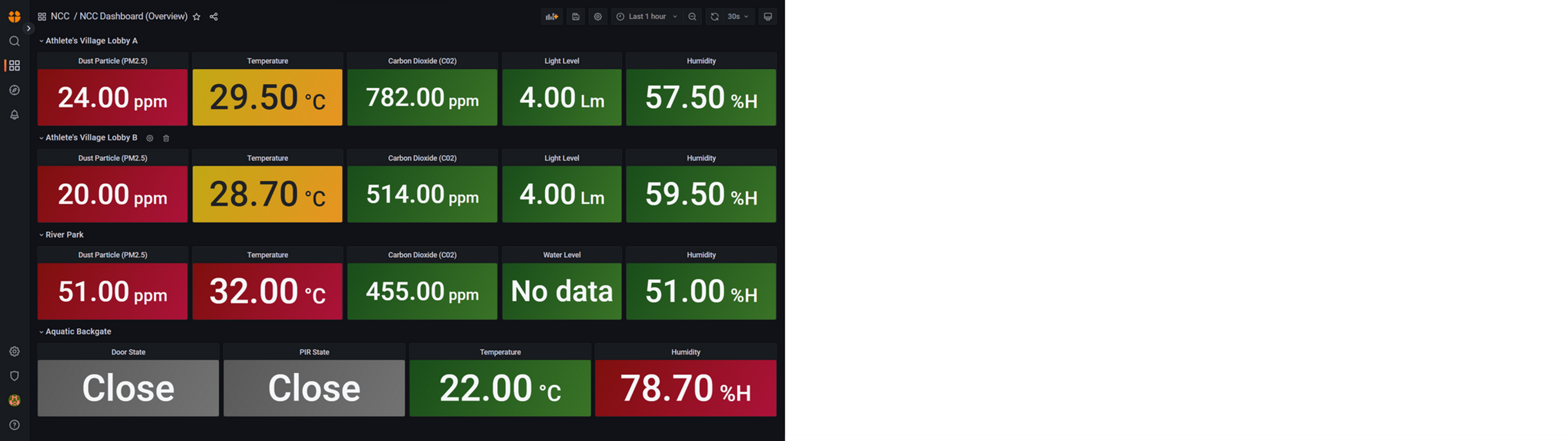This screenshot has height=441, width=1568.
Task: Open Configuration gear in sidebar
Action: [x=15, y=352]
